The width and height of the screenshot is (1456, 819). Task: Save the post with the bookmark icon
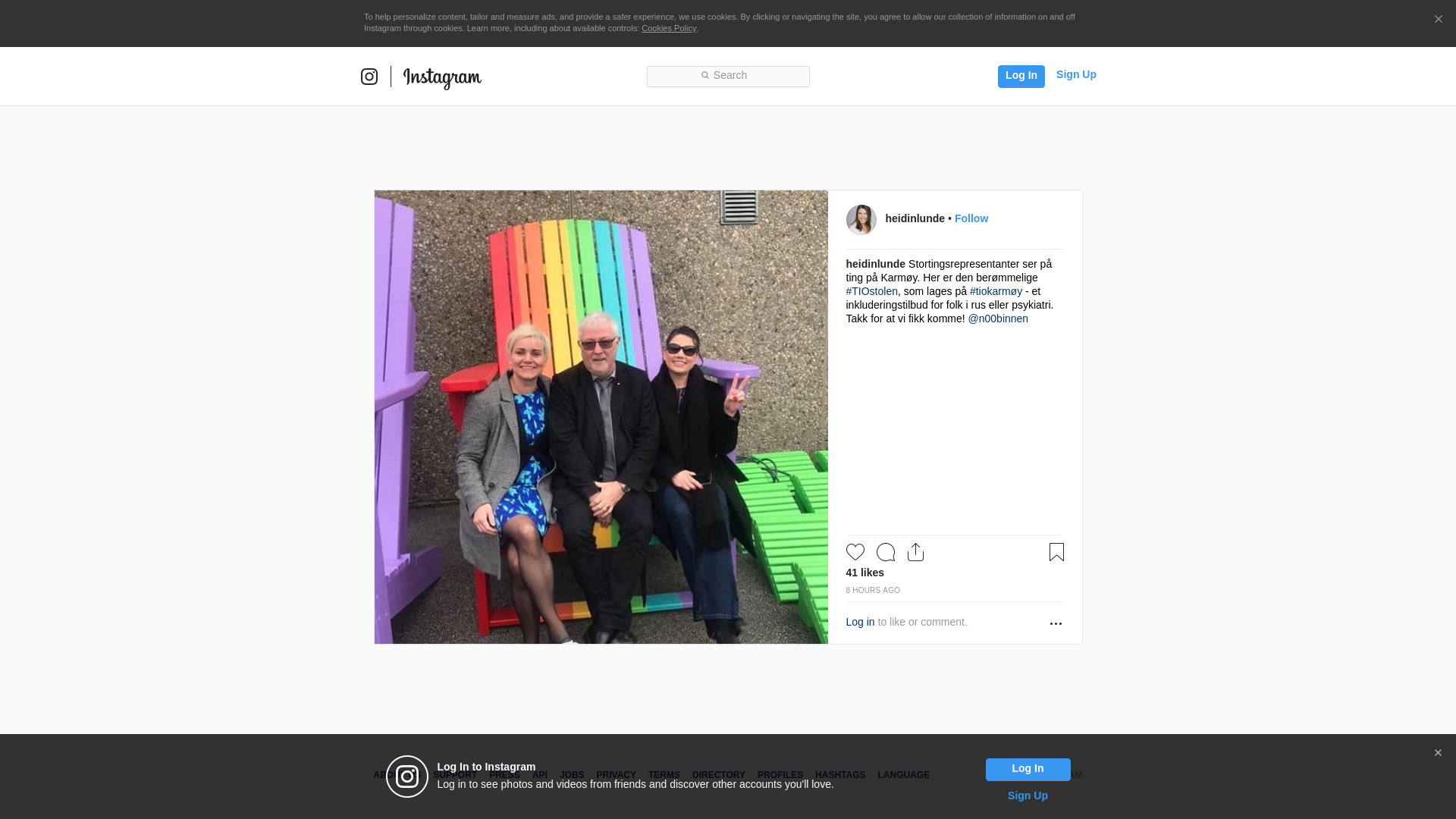(x=1056, y=552)
